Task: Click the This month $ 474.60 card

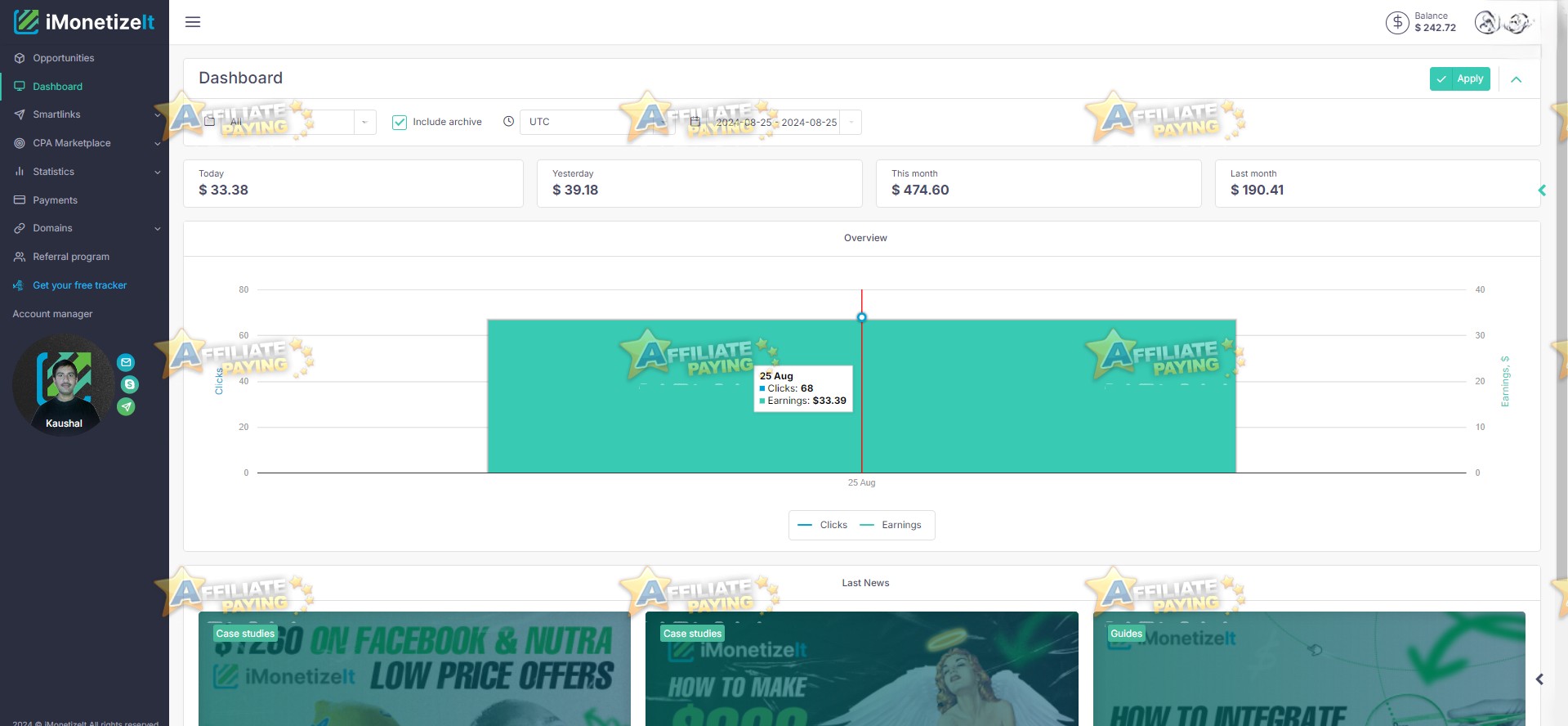Action: point(1039,183)
